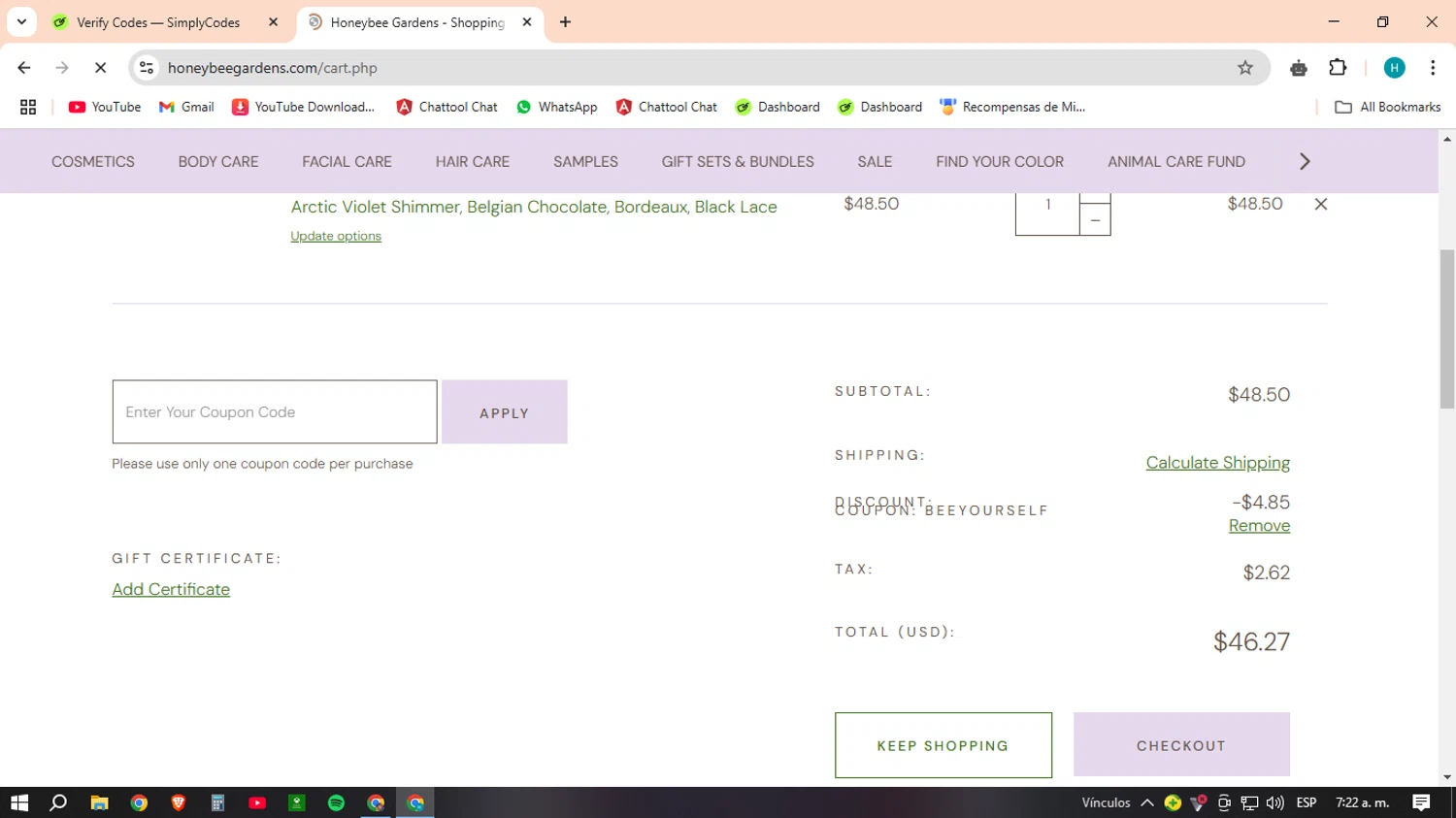Click the page vertical scrollbar thumb

(1447, 329)
